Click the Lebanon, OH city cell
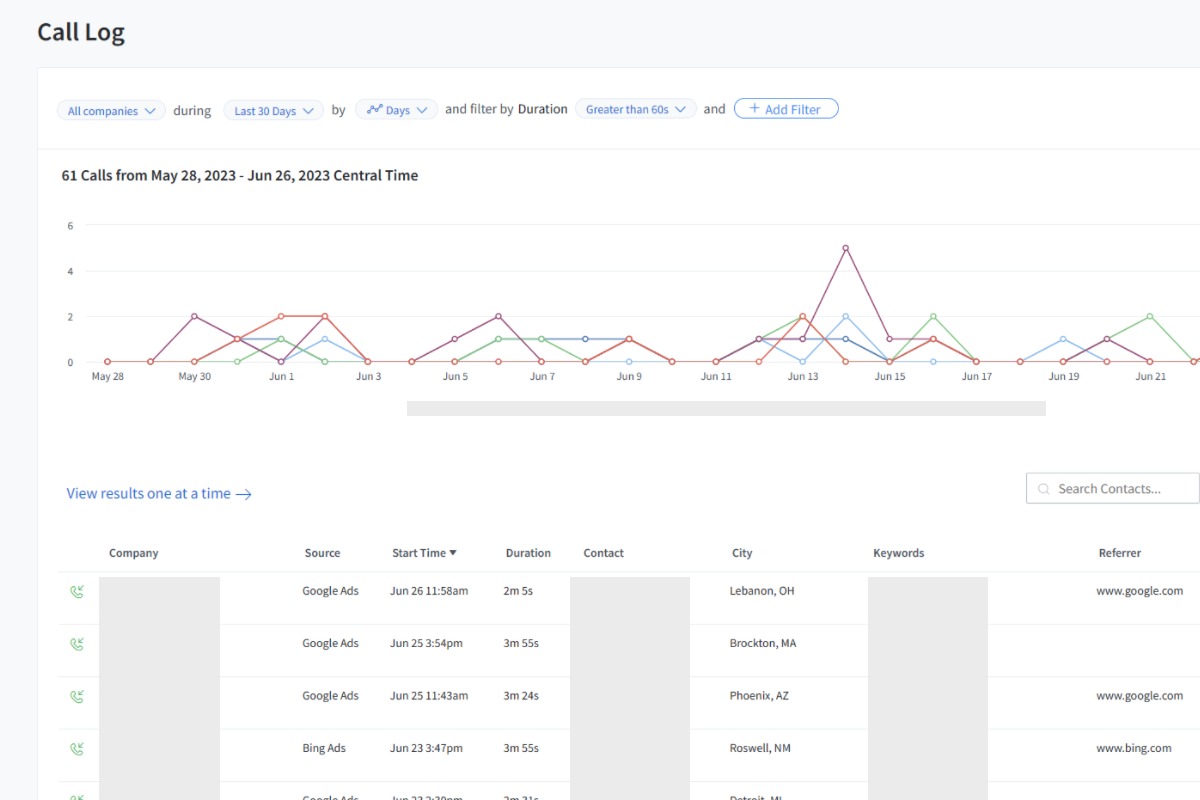 [x=762, y=591]
